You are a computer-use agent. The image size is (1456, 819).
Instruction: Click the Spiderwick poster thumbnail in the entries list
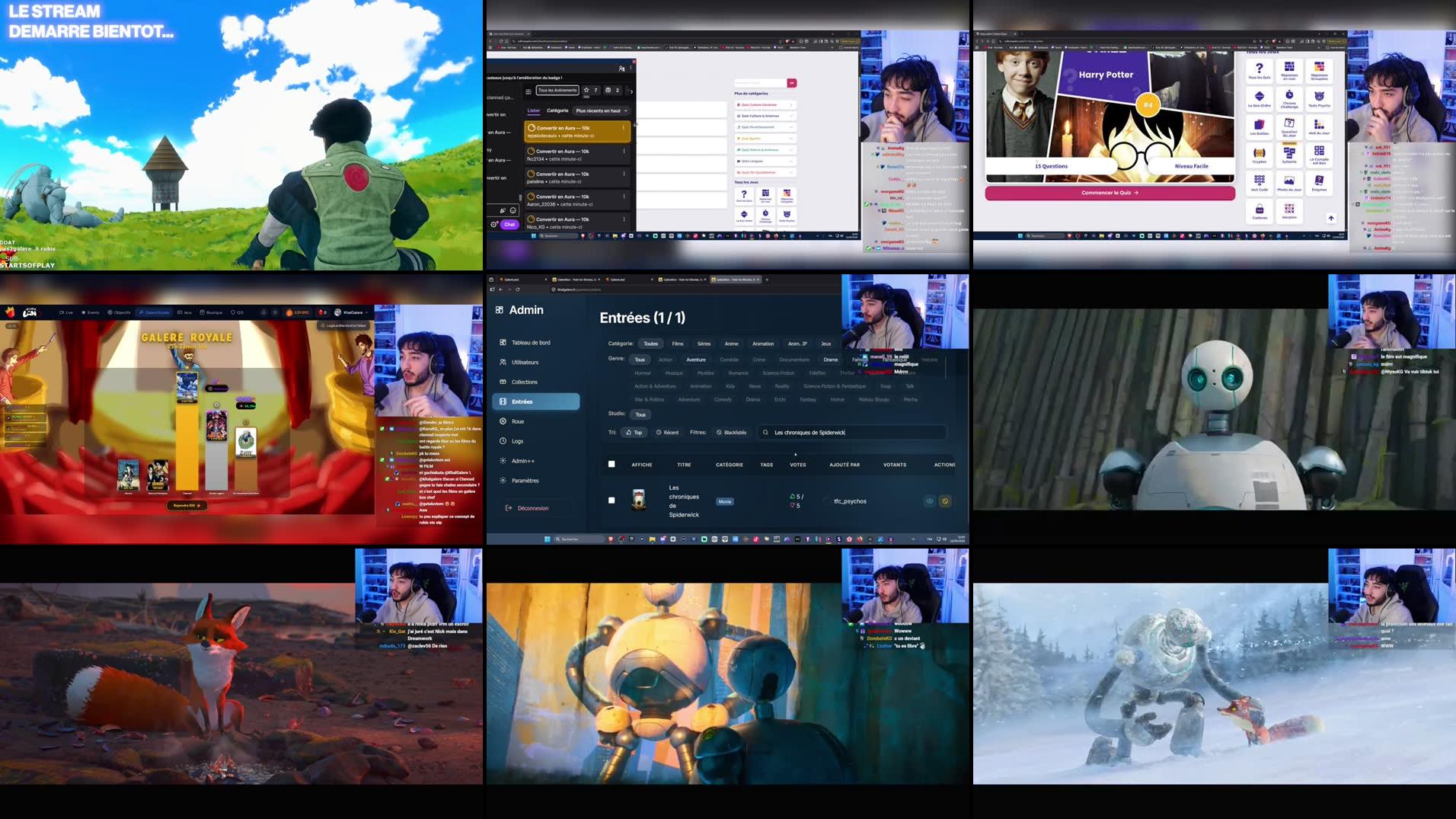[640, 501]
